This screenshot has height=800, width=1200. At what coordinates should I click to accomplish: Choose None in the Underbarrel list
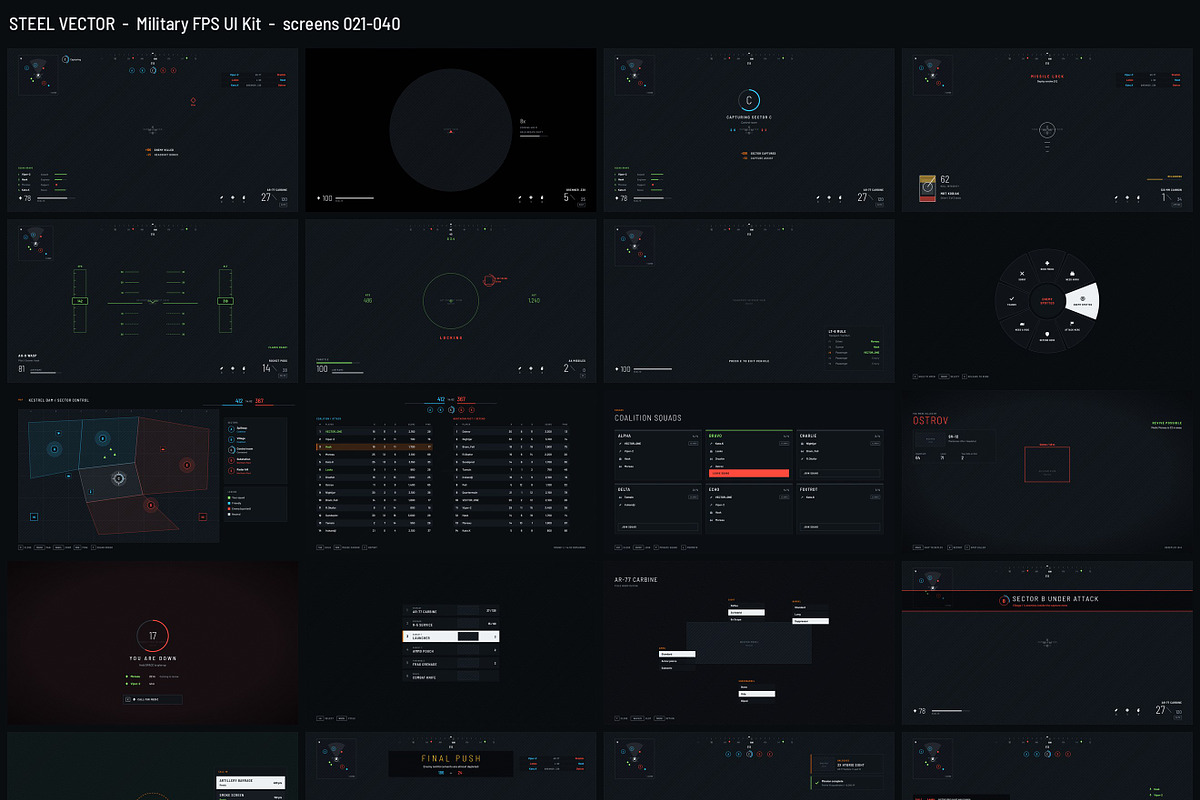757,687
